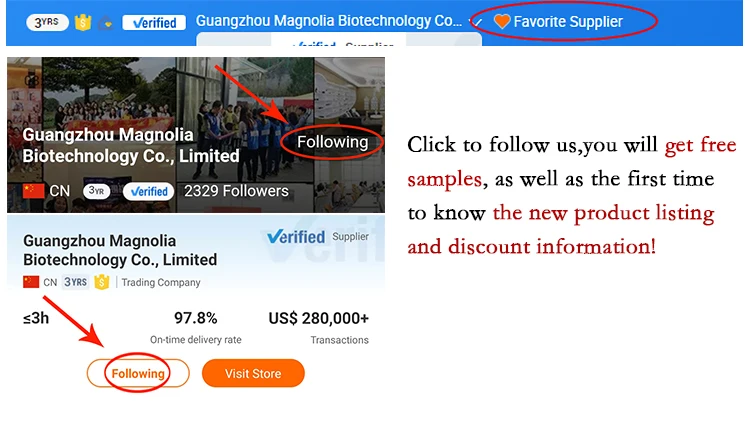This screenshot has height=424, width=750.
Task: Click the Verified pill beside 2329 Followers
Action: [149, 191]
